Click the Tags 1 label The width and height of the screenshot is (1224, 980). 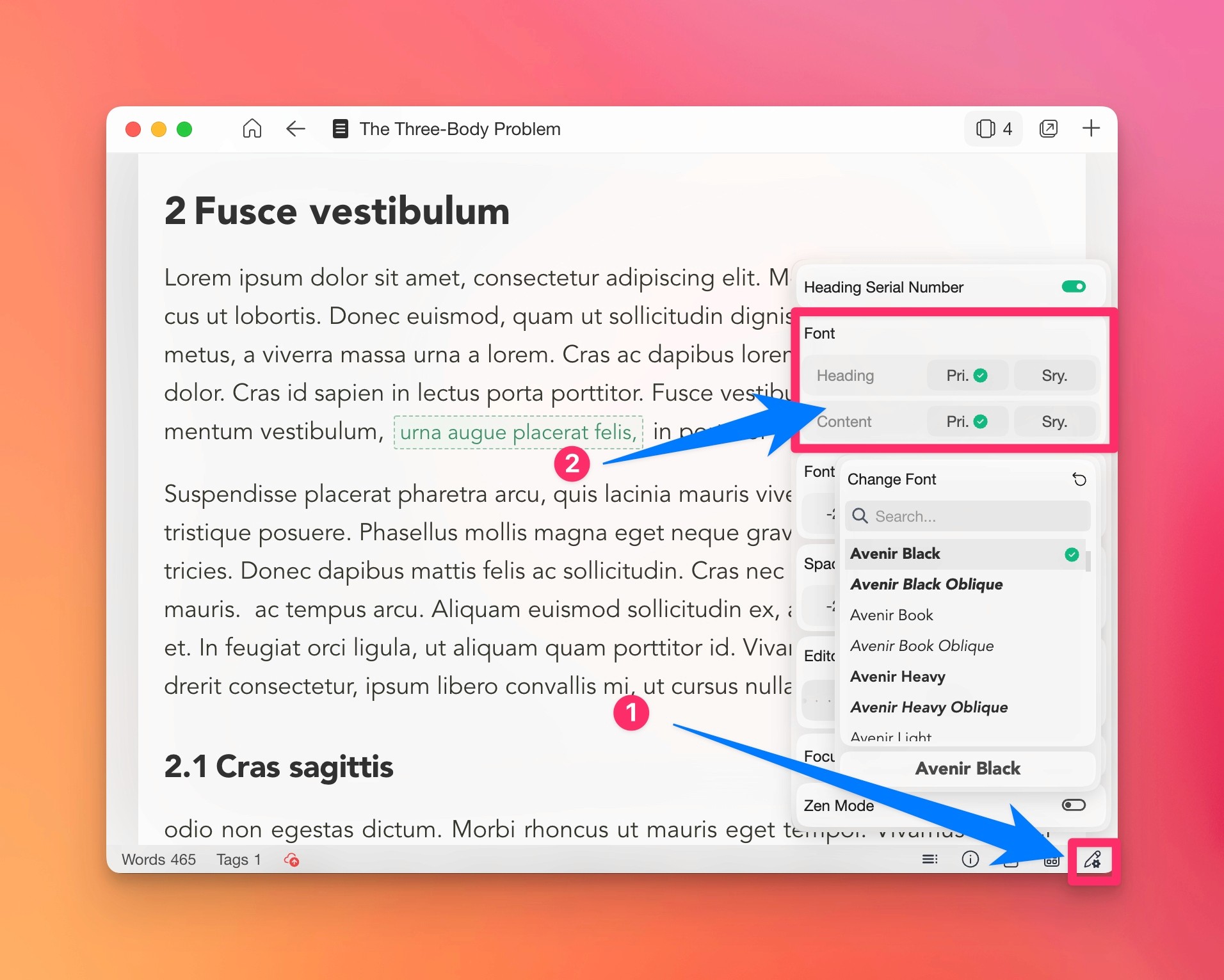point(239,860)
